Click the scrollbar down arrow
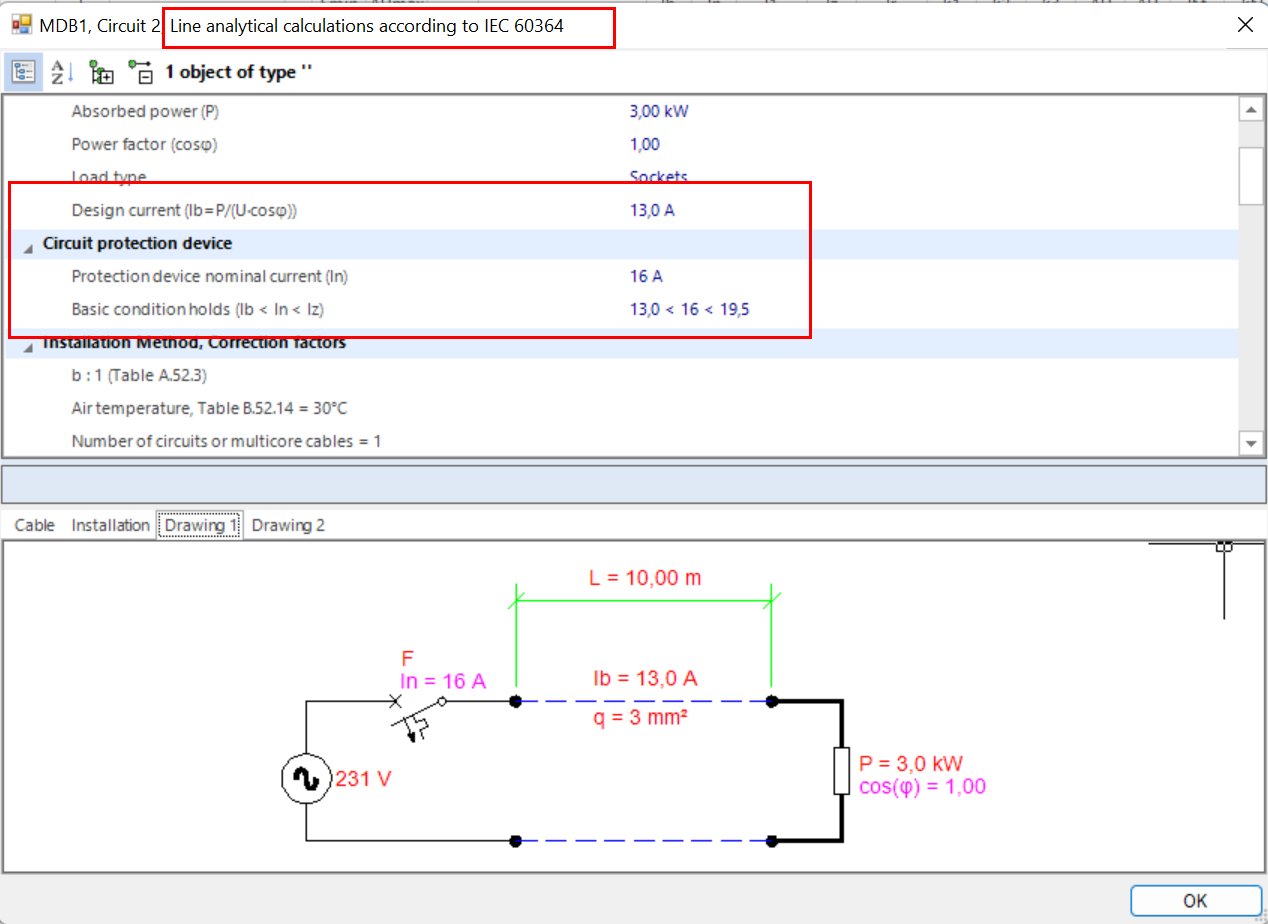The width and height of the screenshot is (1268, 924). pos(1251,442)
